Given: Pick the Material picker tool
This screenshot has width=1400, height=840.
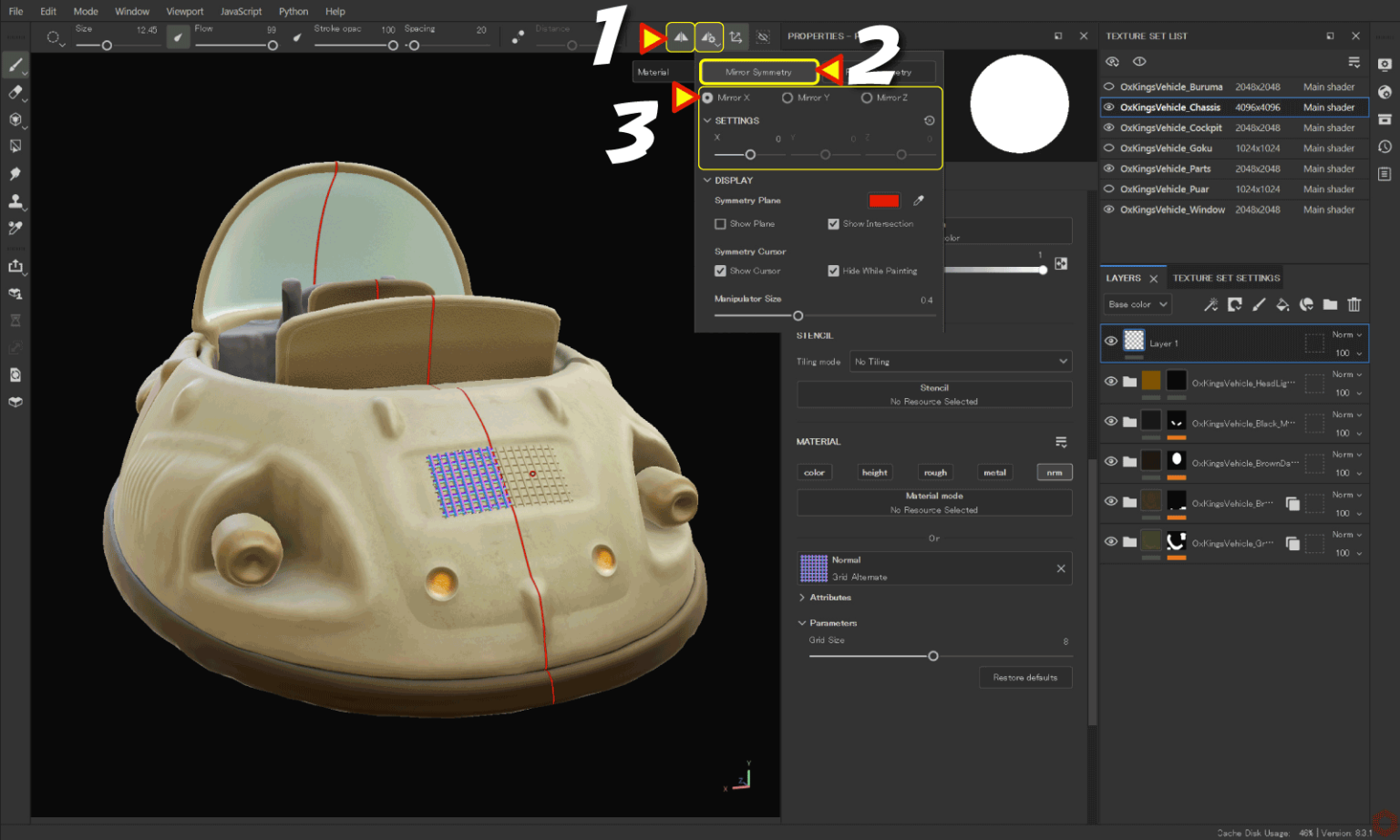Looking at the screenshot, I should coord(15,229).
